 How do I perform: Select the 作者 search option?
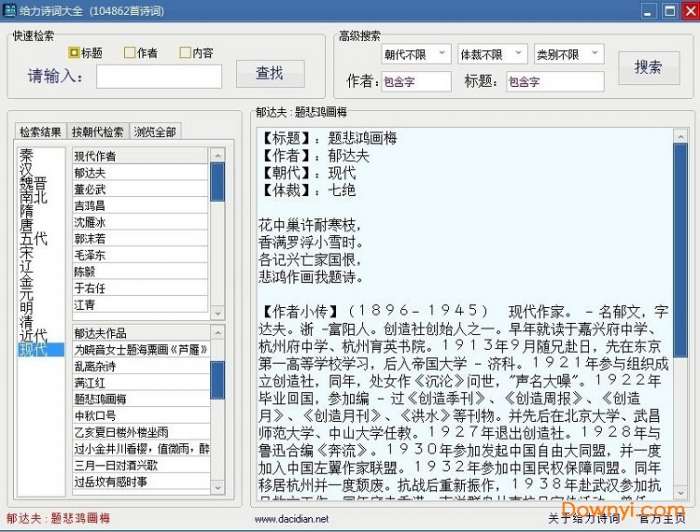click(x=141, y=53)
